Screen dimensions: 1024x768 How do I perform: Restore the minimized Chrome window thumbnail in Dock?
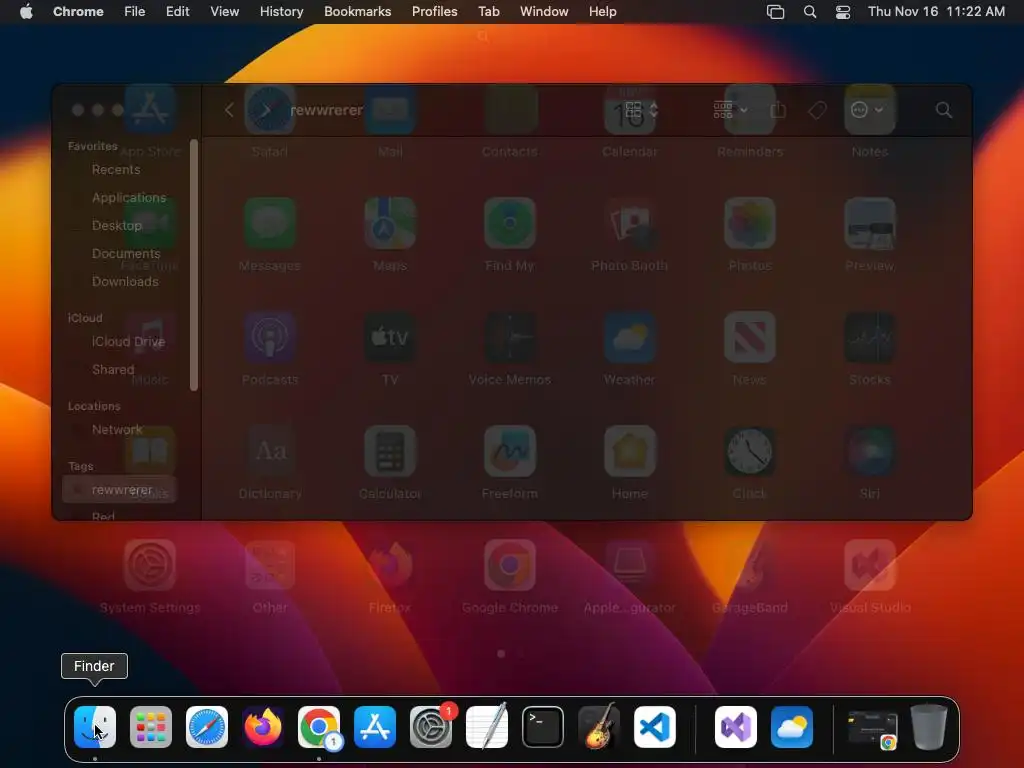[872, 728]
